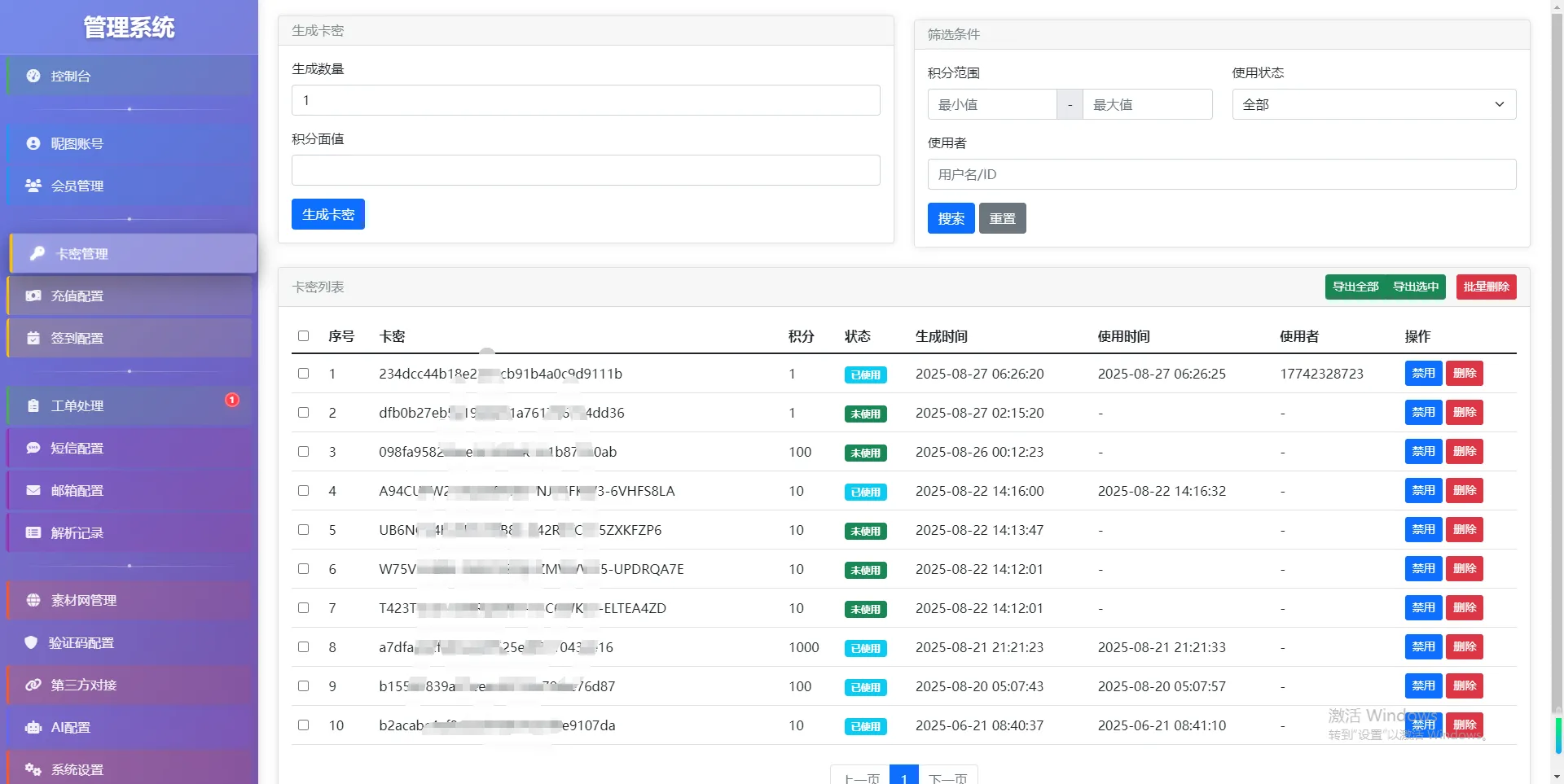
Task: Toggle the select-all checkbox in table header
Action: [x=304, y=336]
